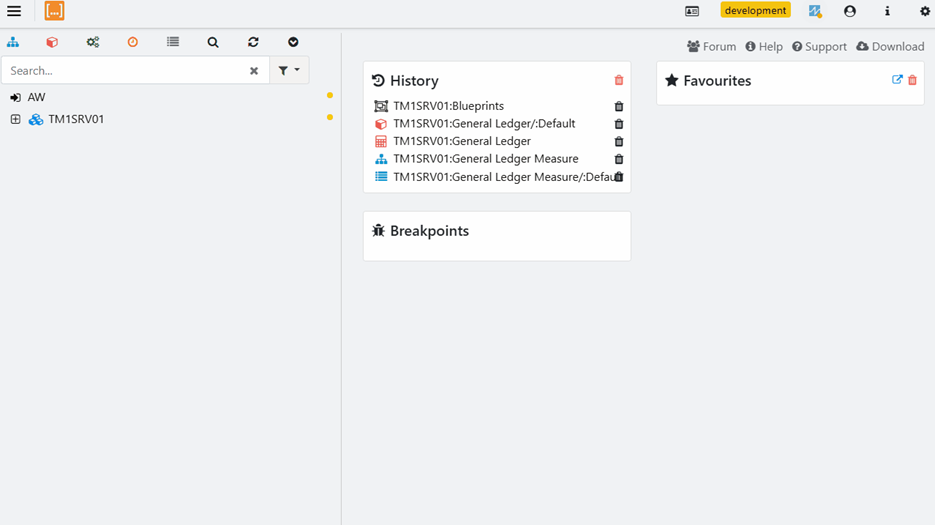Click the refresh icon in toolbar
This screenshot has width=935, height=525.
tap(253, 42)
